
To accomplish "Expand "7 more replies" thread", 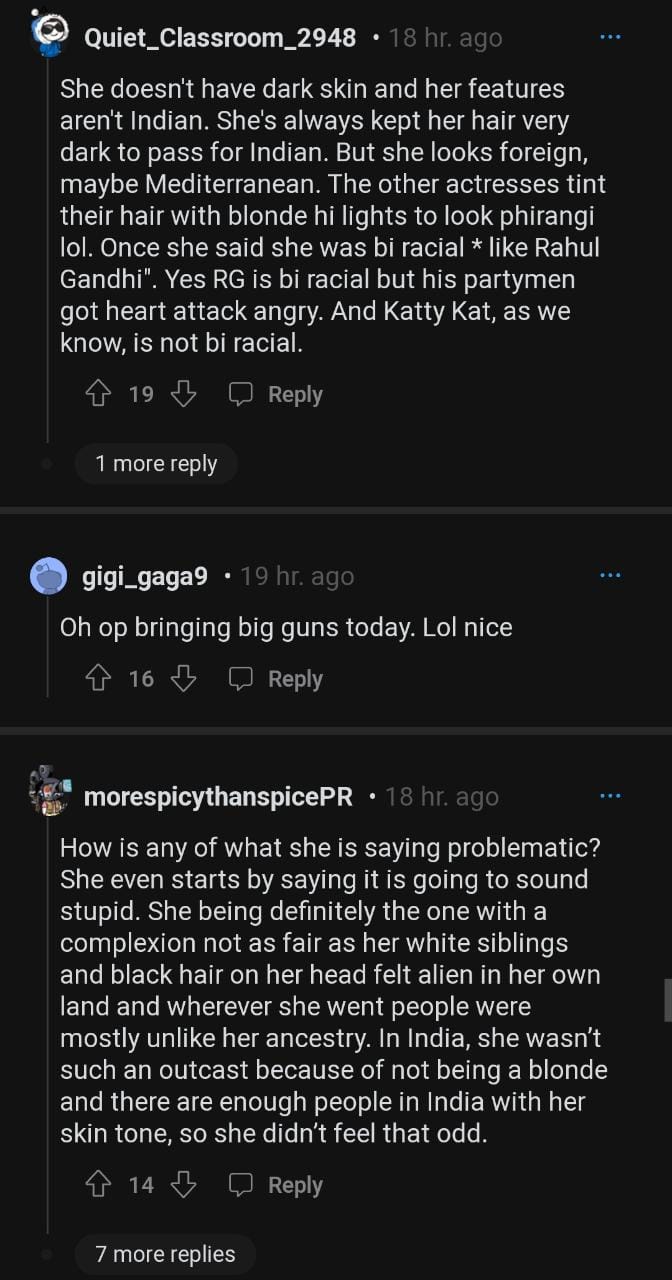I will 165,1254.
